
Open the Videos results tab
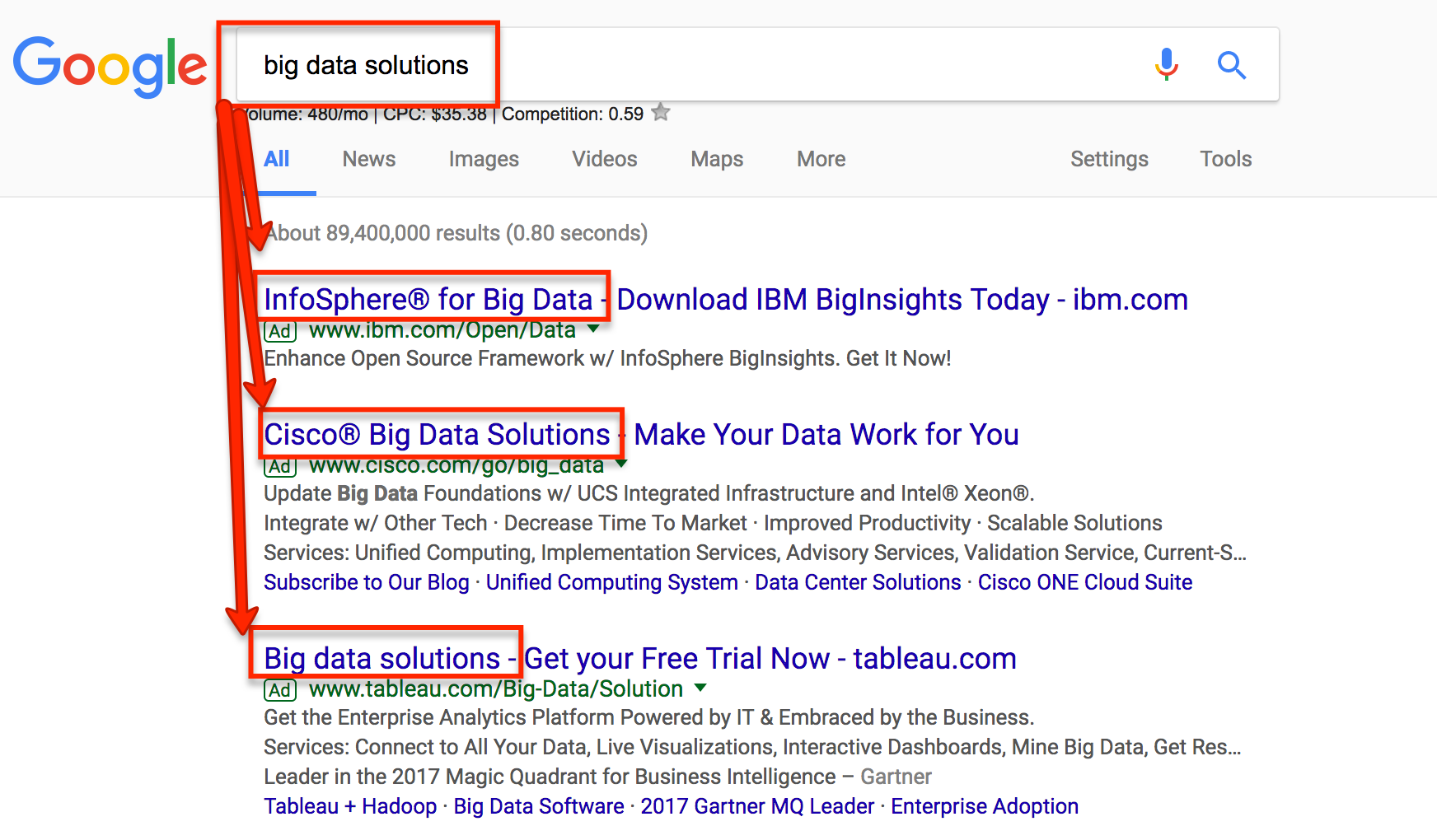604,159
